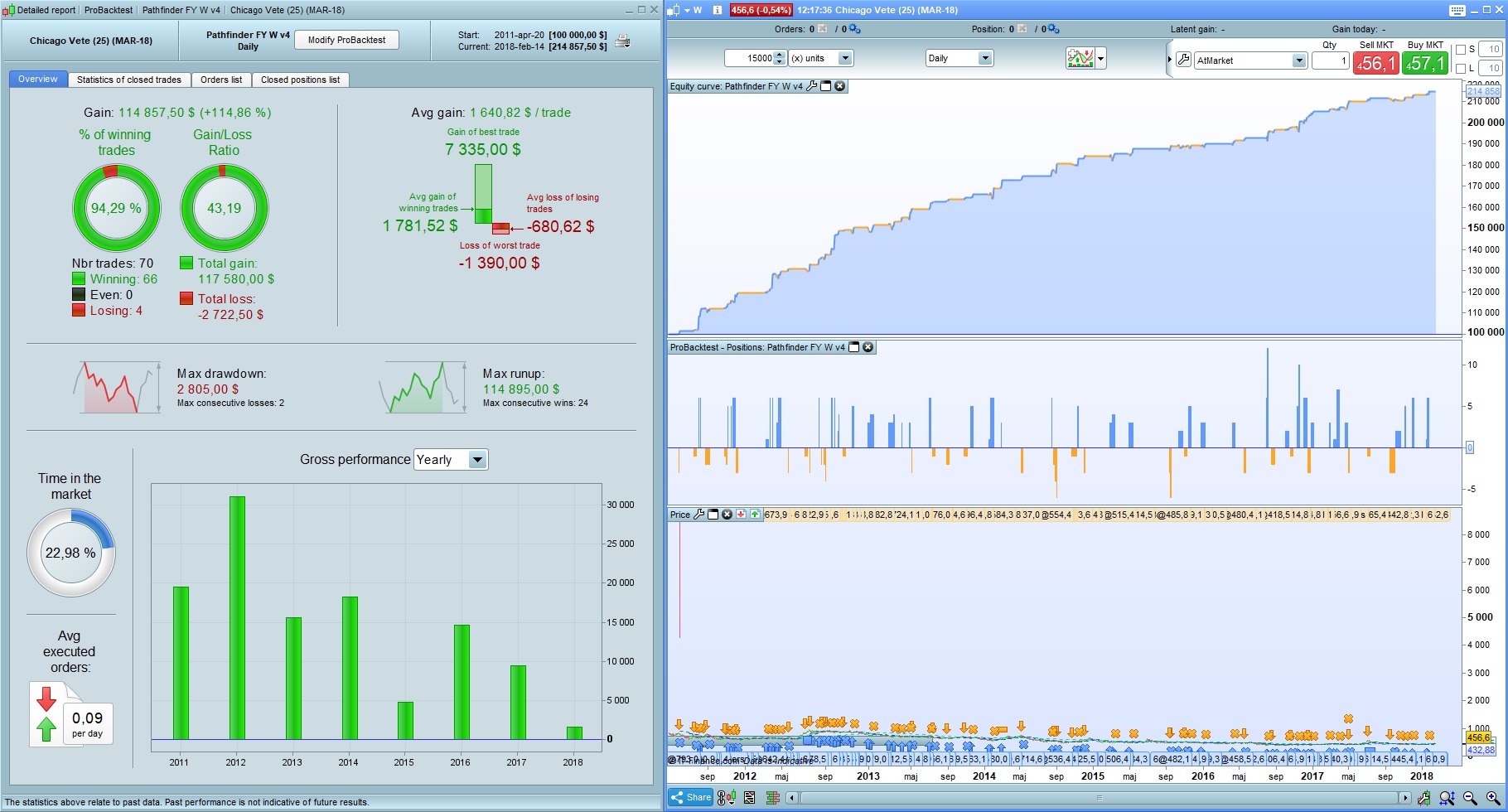Click the '22,98 %' time in market gauge
The width and height of the screenshot is (1508, 812).
[x=70, y=553]
